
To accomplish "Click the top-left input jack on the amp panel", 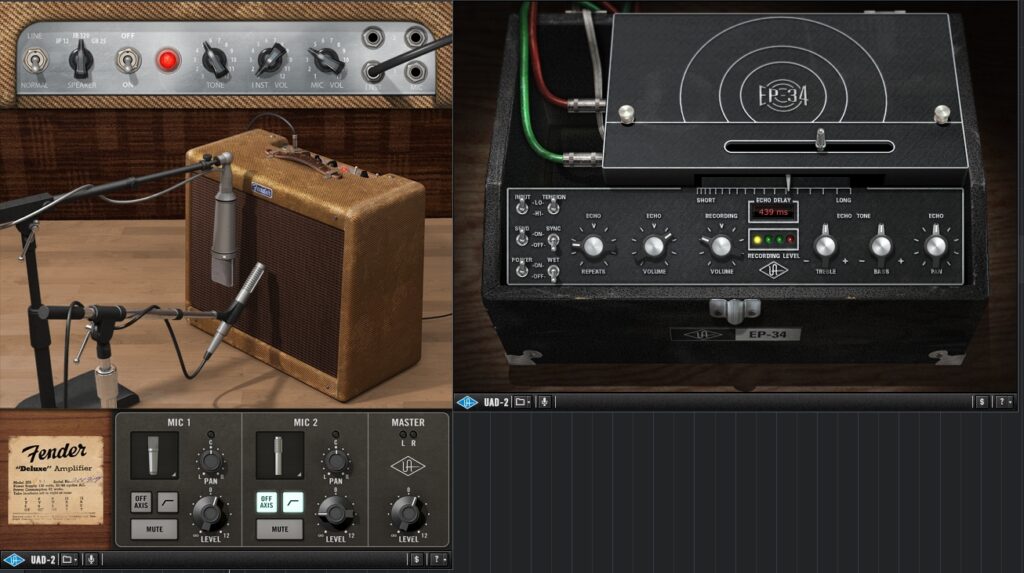I will click(x=373, y=38).
